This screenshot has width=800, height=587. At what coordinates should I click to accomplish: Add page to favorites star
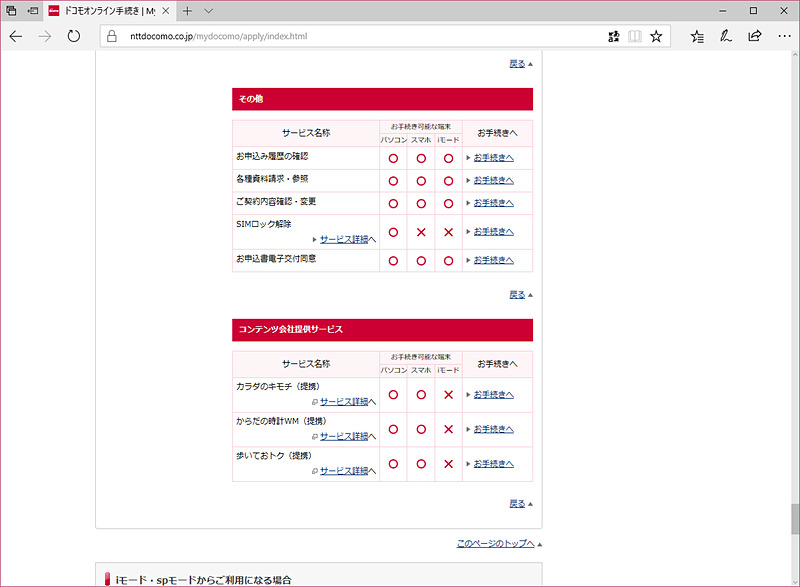coord(656,36)
